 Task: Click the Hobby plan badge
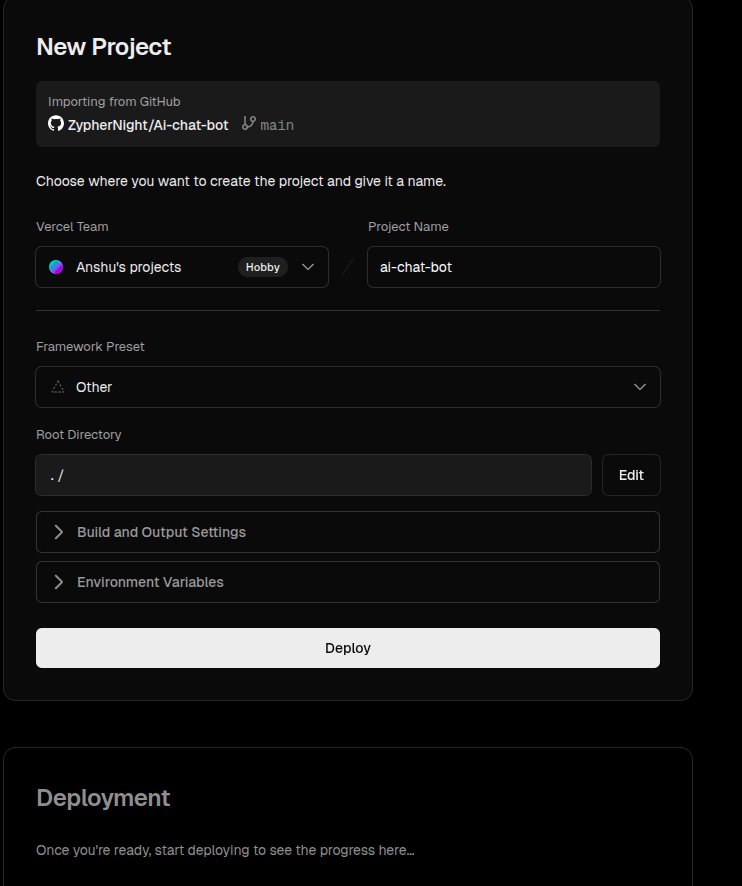[x=263, y=267]
